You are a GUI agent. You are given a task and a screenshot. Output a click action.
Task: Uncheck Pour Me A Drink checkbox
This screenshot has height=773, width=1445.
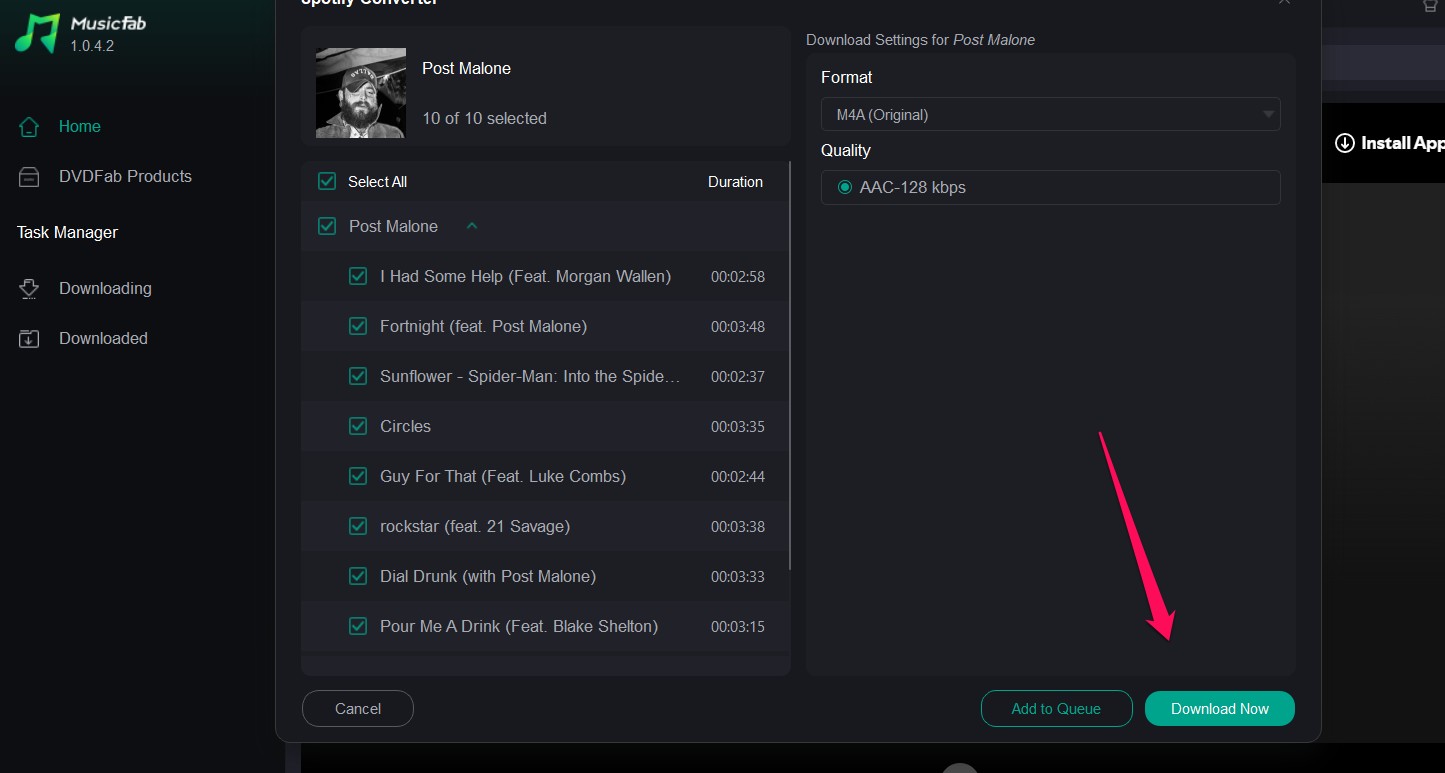(358, 626)
